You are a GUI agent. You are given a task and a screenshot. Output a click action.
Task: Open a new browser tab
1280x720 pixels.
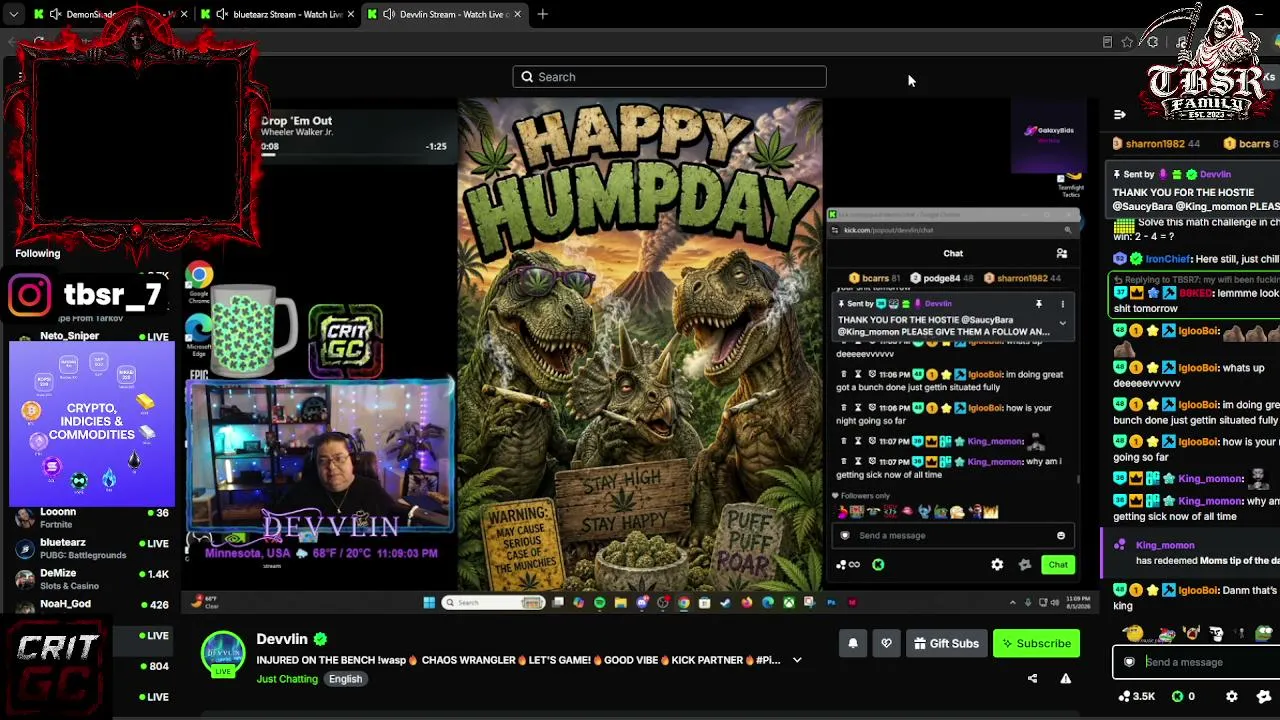542,14
